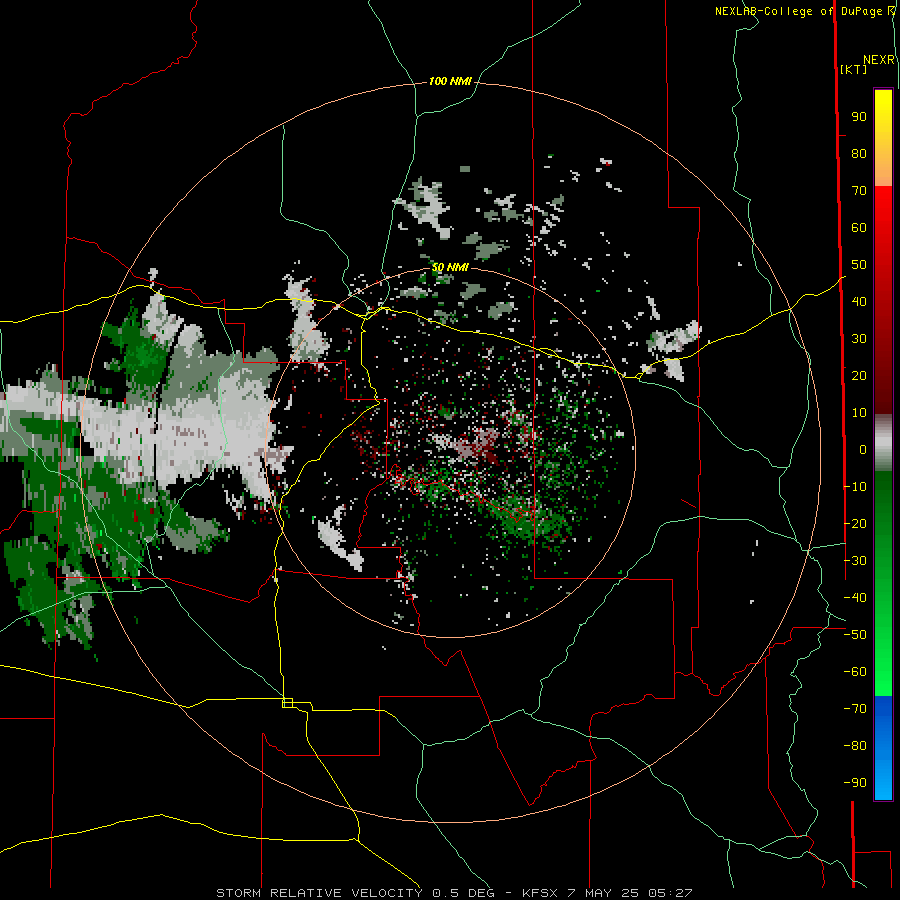Click the [KT] units label
Image resolution: width=900 pixels, height=900 pixels.
pos(853,69)
